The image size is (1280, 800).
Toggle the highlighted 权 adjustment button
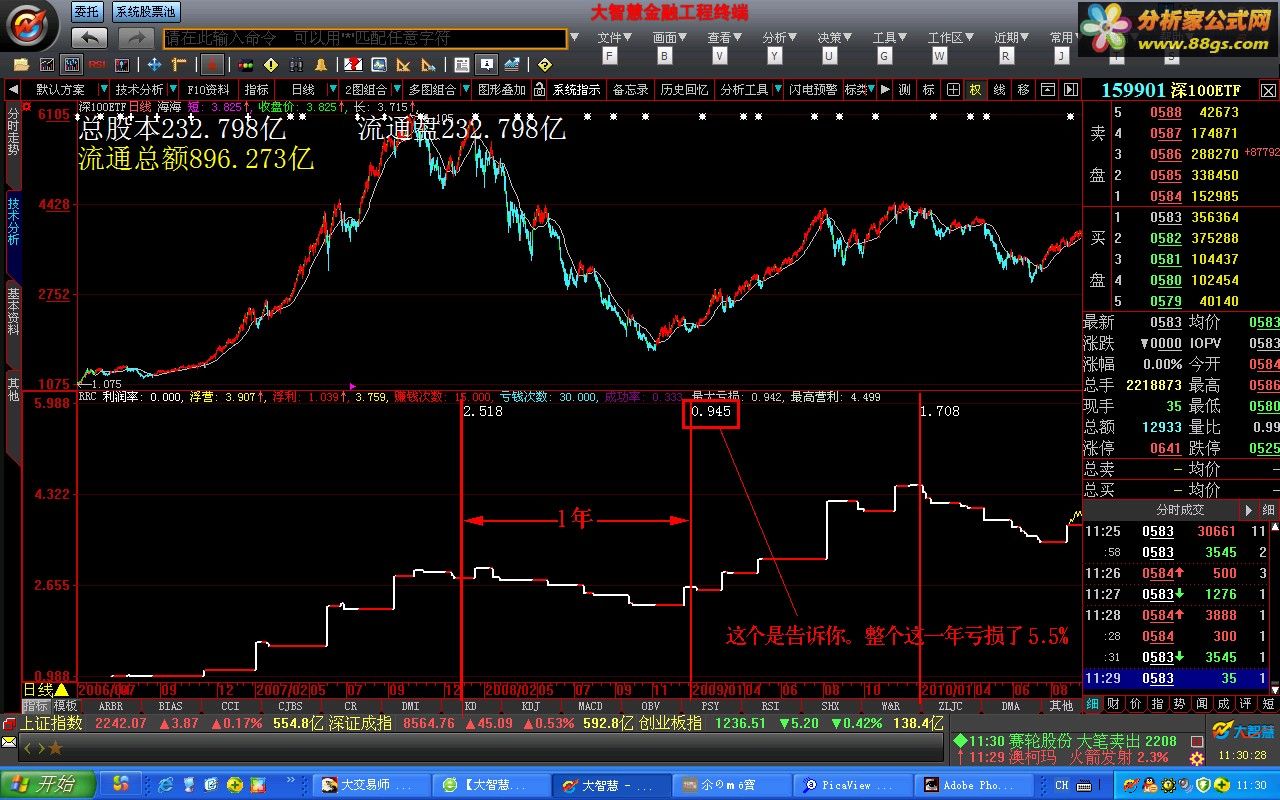click(x=975, y=90)
